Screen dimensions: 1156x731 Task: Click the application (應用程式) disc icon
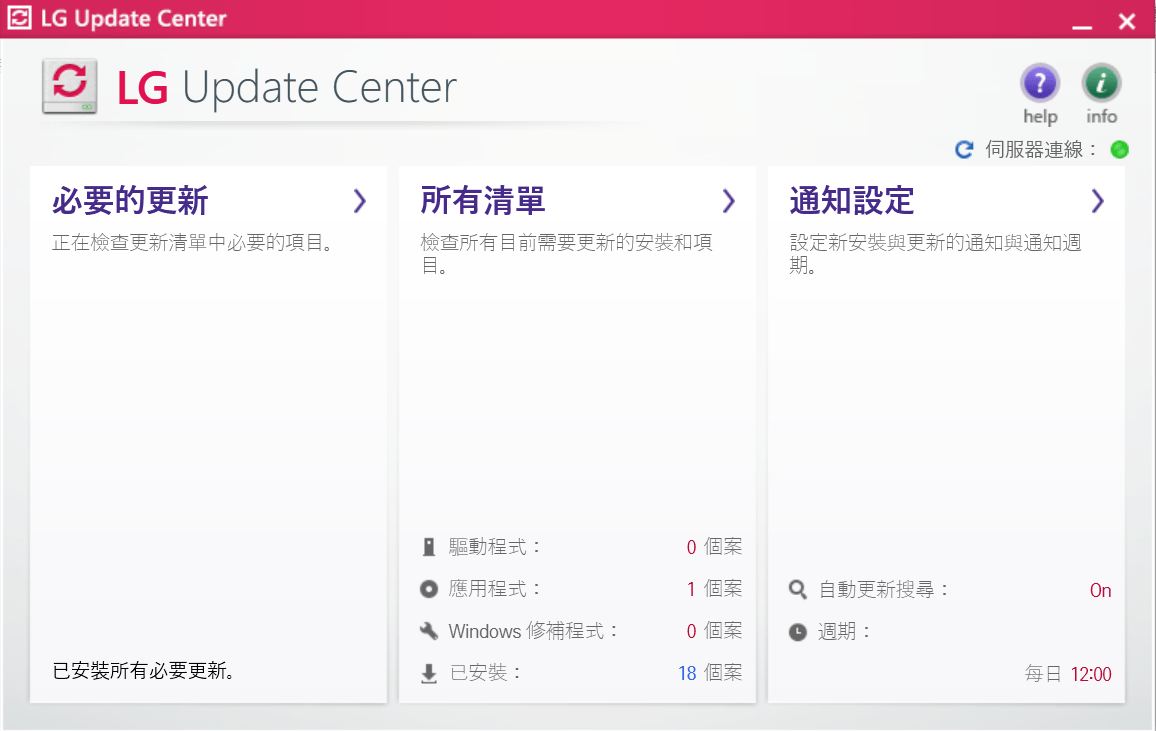click(x=429, y=589)
